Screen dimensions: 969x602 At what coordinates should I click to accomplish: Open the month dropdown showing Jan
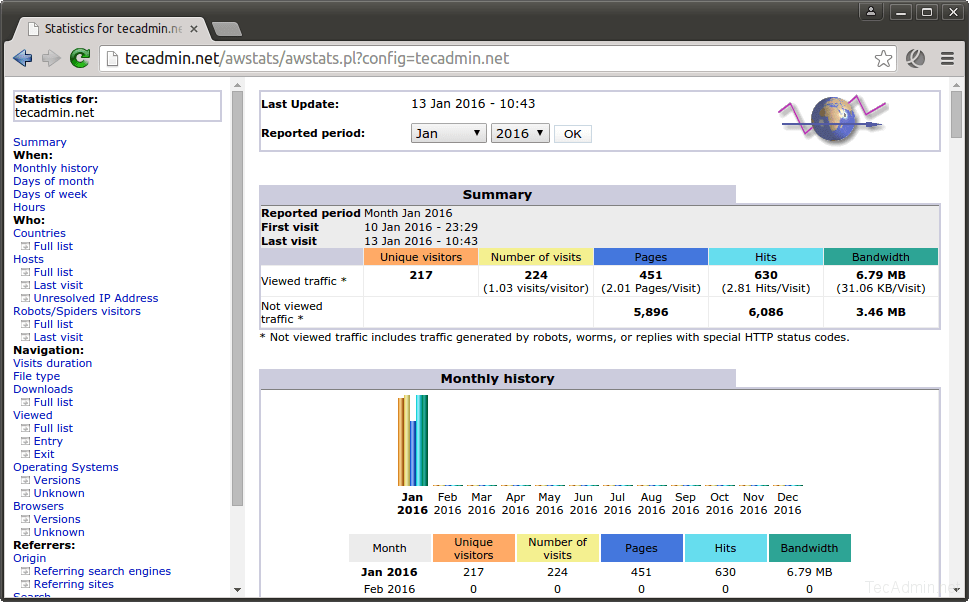click(x=448, y=133)
